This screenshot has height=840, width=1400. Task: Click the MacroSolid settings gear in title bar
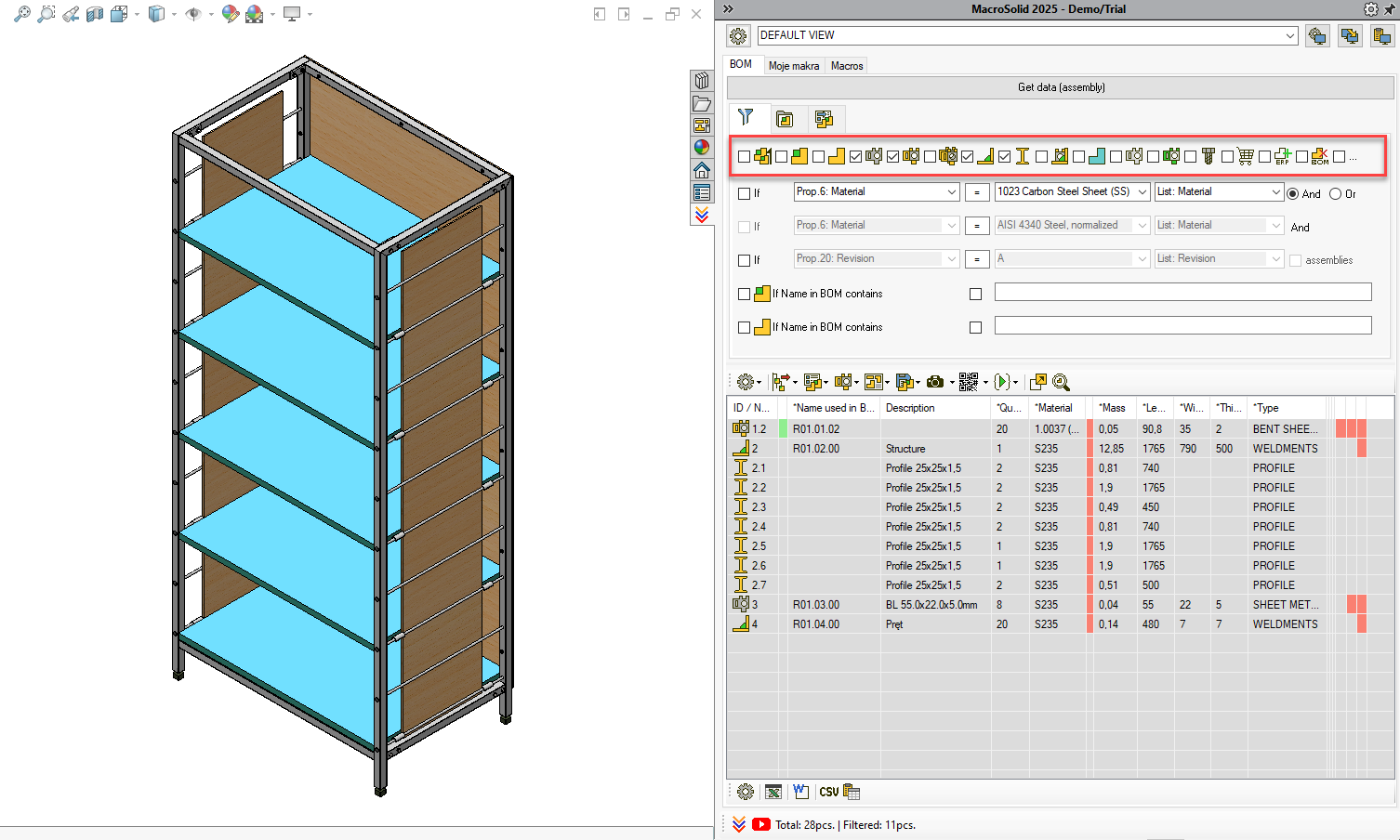click(x=1370, y=9)
